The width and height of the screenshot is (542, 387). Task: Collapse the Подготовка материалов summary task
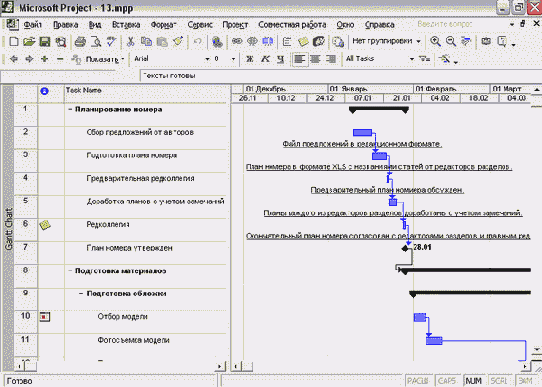[70, 271]
